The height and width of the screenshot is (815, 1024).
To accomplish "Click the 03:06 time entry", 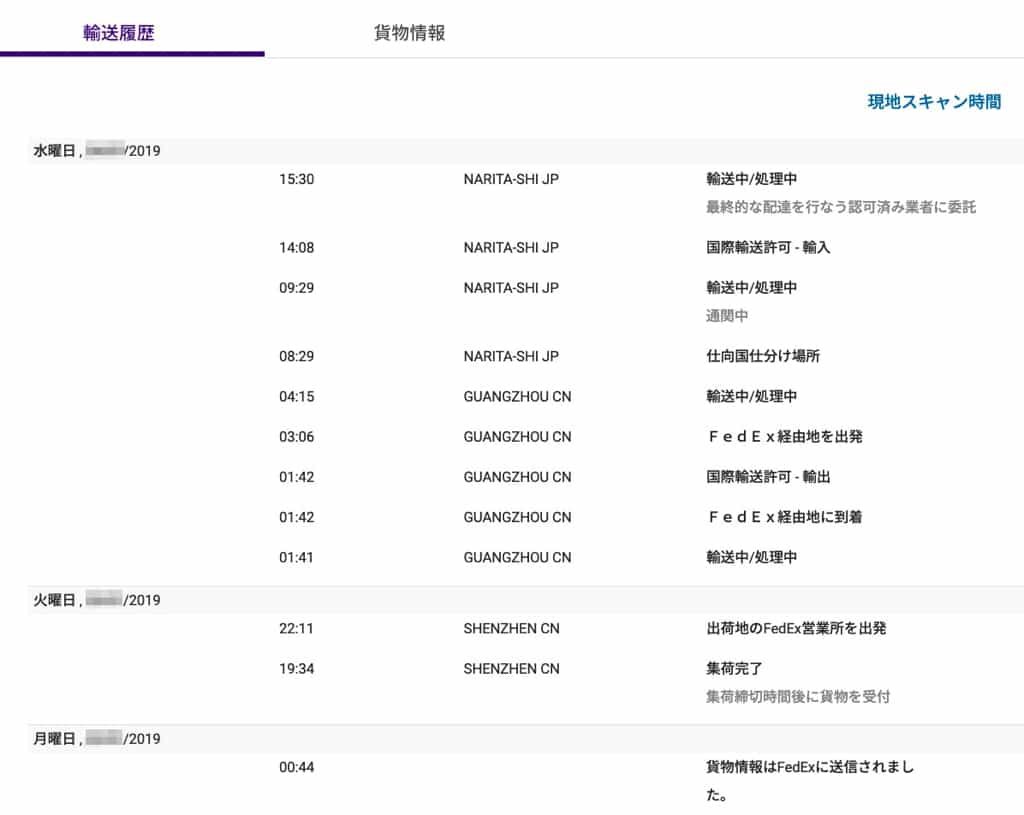I will (x=296, y=437).
